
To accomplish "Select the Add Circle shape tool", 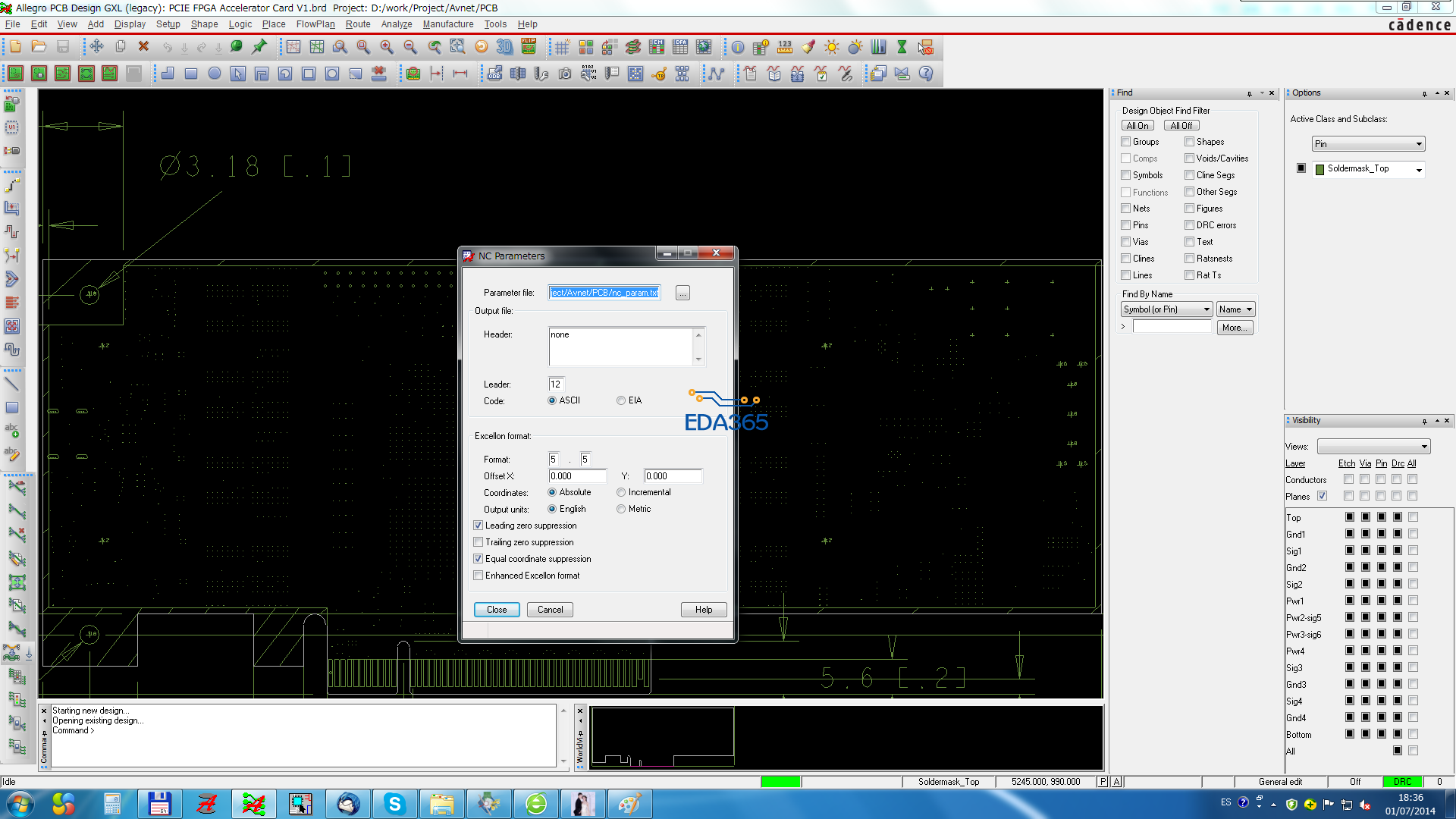I will pyautogui.click(x=215, y=74).
